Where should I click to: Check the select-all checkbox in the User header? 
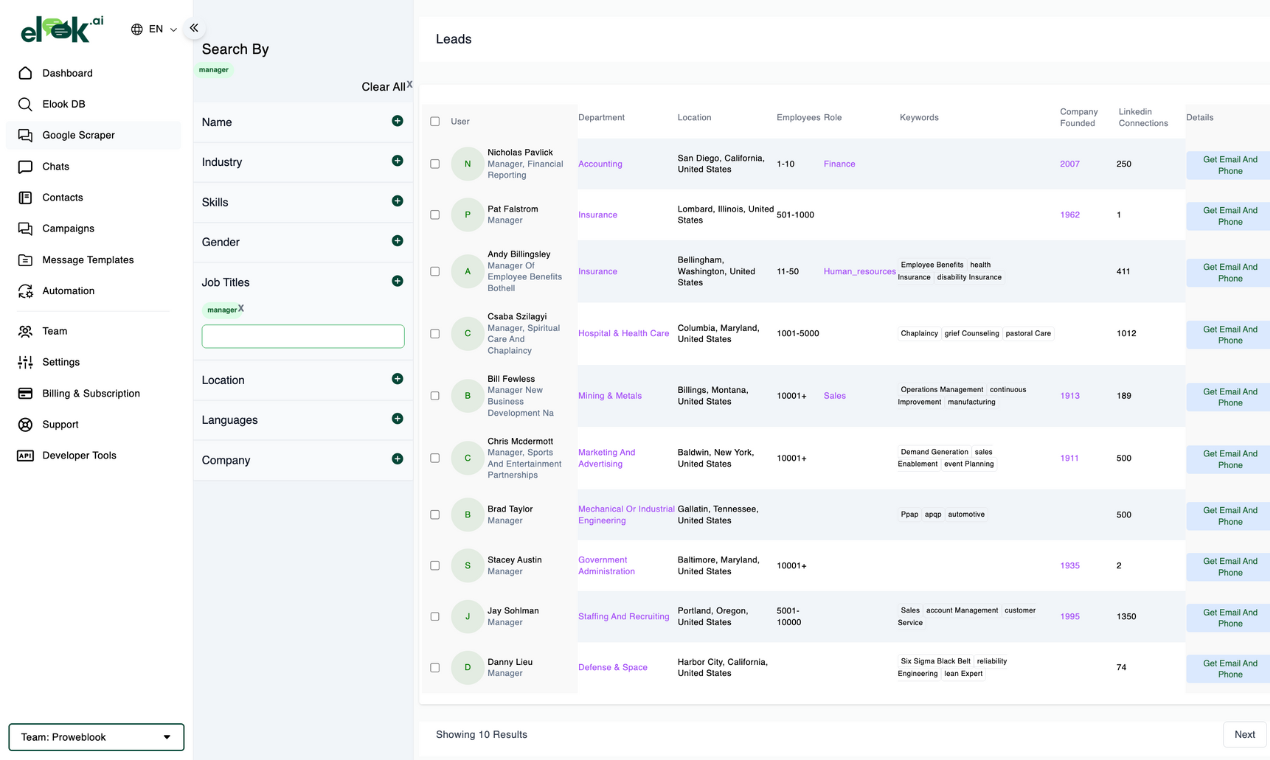pos(435,121)
